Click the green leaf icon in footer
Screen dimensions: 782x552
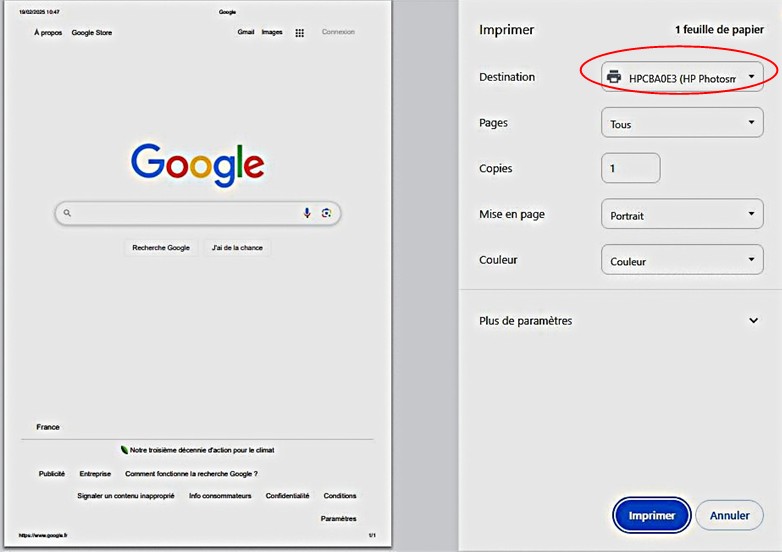point(124,450)
